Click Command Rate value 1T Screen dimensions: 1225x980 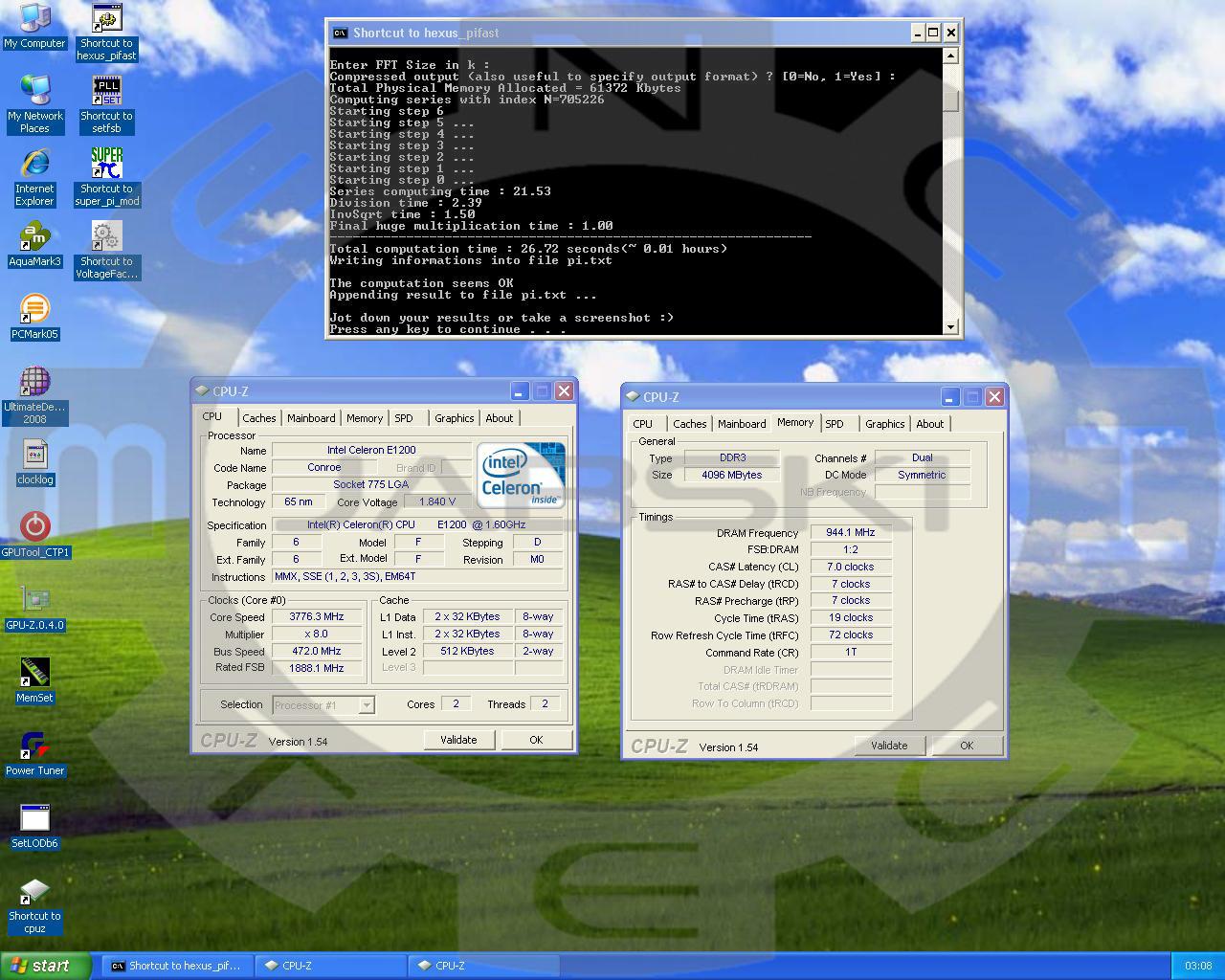[x=851, y=653]
